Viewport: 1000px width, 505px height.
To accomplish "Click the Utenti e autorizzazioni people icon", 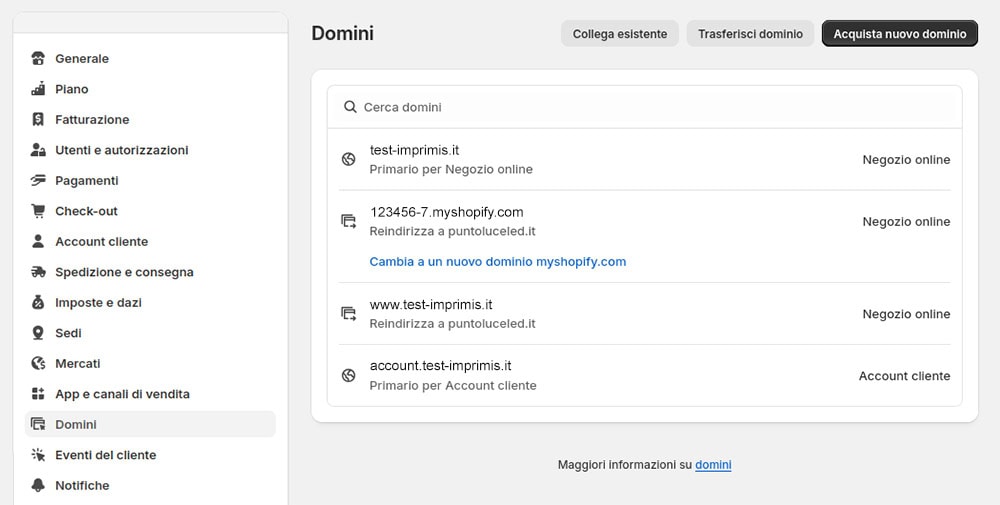I will pyautogui.click(x=38, y=150).
